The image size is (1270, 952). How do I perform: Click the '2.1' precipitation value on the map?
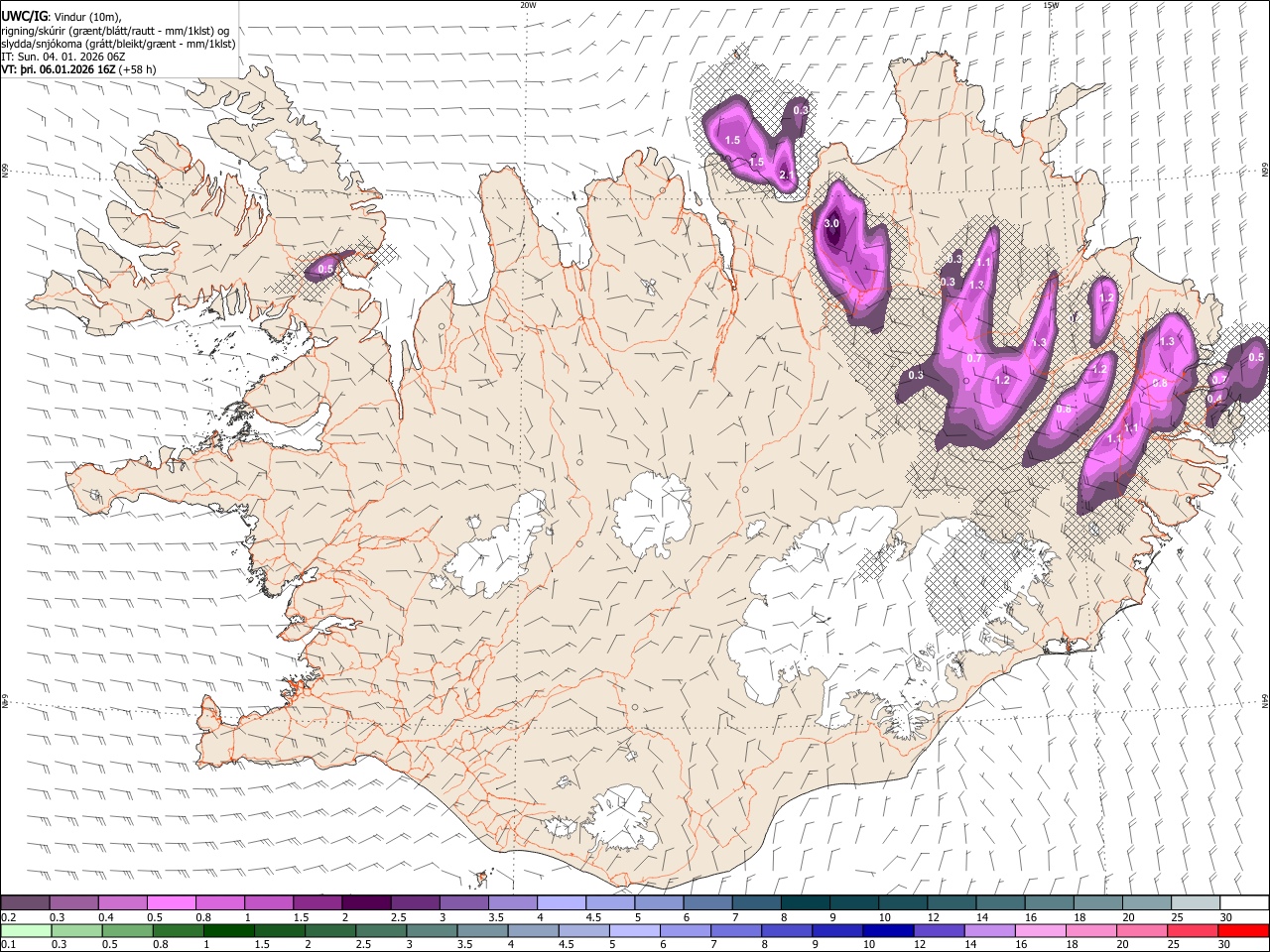click(x=786, y=176)
